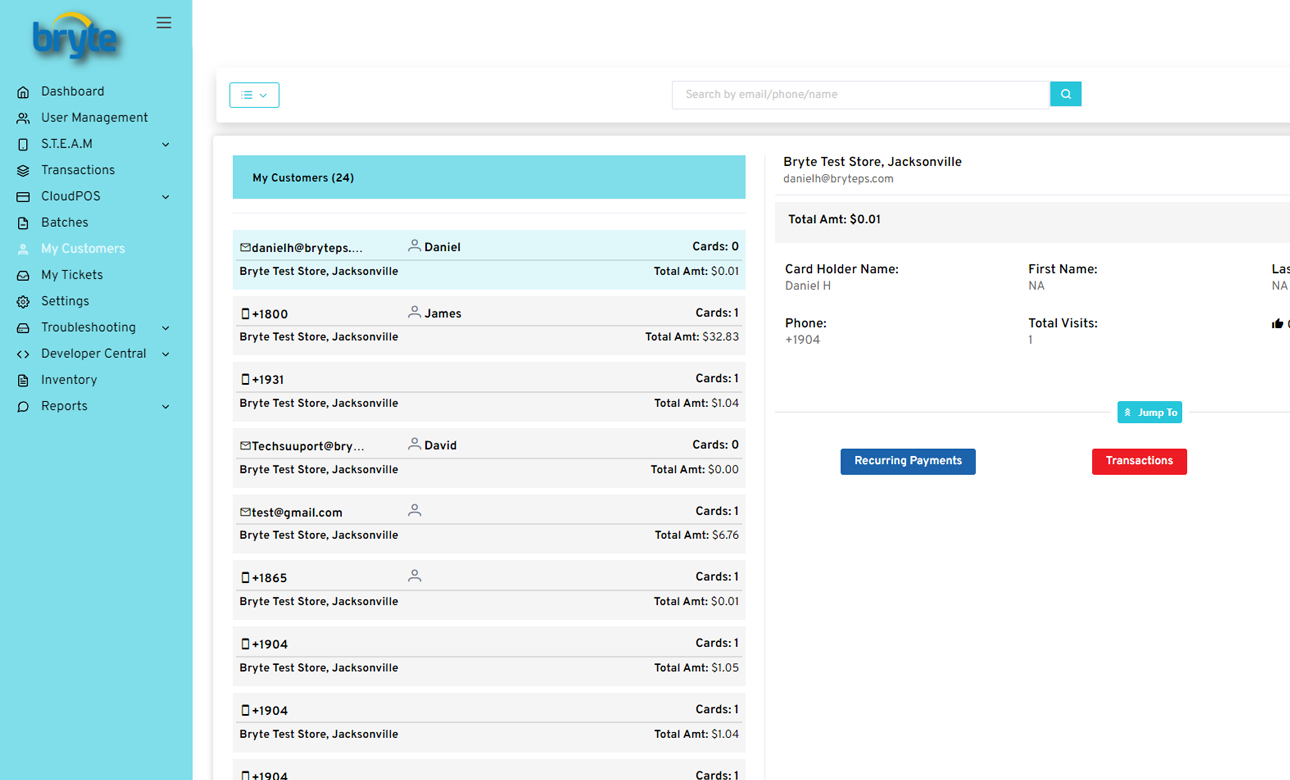Click the person icon next to James
This screenshot has height=780, width=1290.
coord(414,312)
